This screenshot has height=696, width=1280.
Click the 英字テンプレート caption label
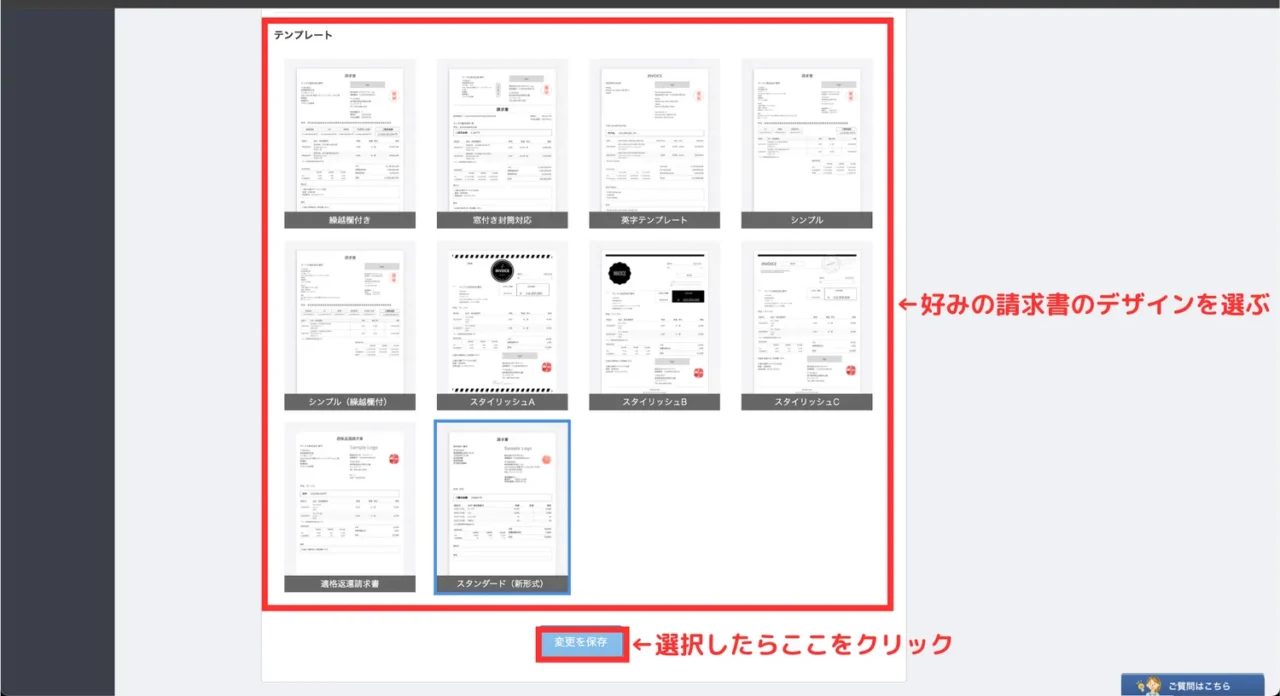click(x=655, y=220)
